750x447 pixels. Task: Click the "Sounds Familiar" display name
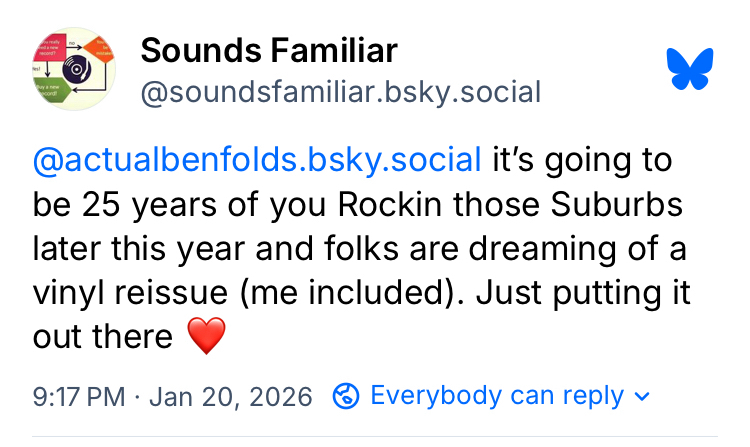pyautogui.click(x=269, y=49)
